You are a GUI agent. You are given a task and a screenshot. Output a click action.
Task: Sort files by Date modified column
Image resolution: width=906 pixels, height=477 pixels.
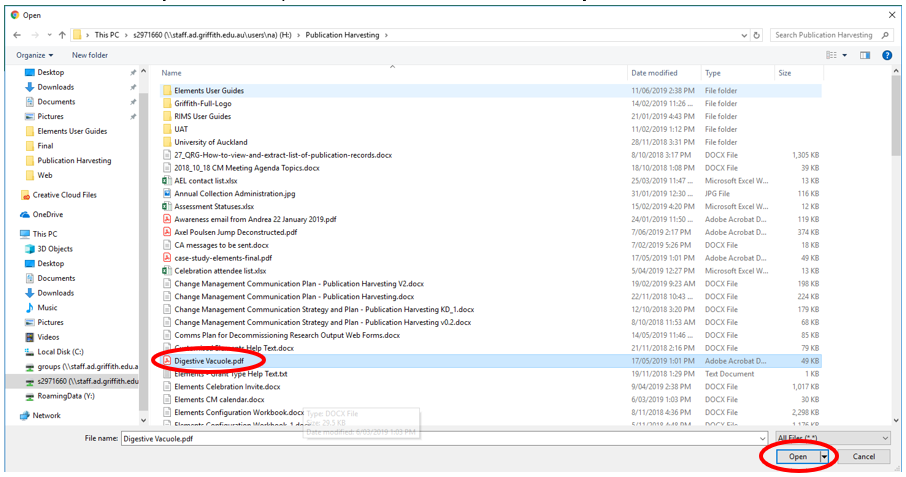click(x=654, y=73)
